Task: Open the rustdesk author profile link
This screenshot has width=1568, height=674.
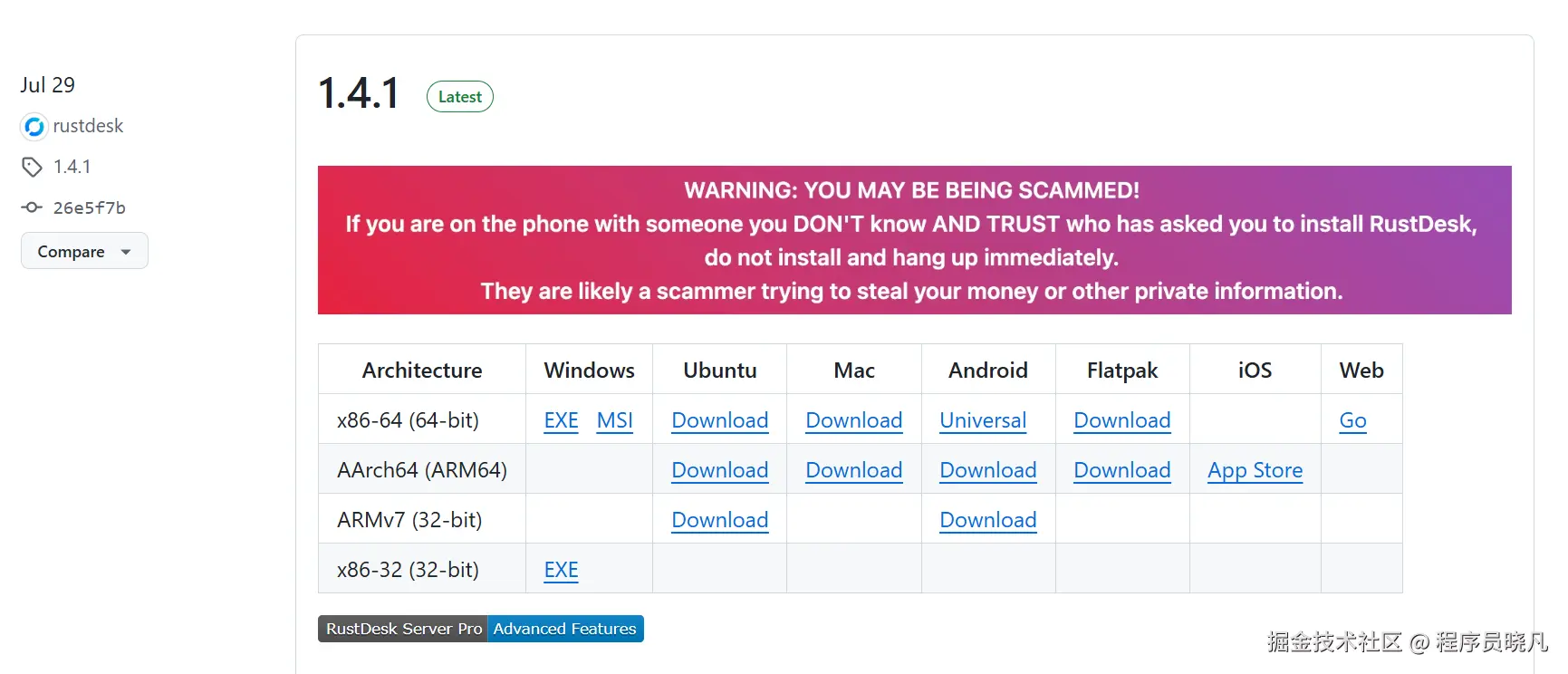Action: [x=88, y=126]
